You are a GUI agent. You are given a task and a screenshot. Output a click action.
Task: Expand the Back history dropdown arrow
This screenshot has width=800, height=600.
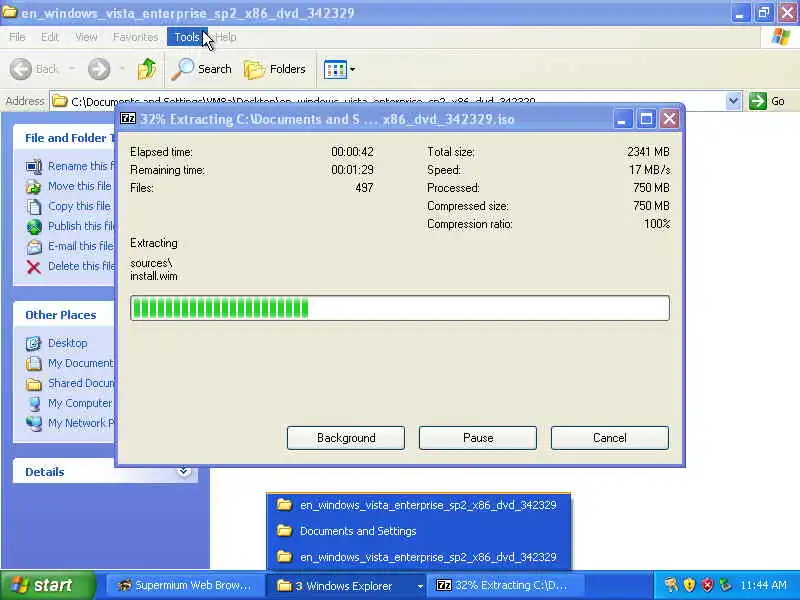[72, 69]
